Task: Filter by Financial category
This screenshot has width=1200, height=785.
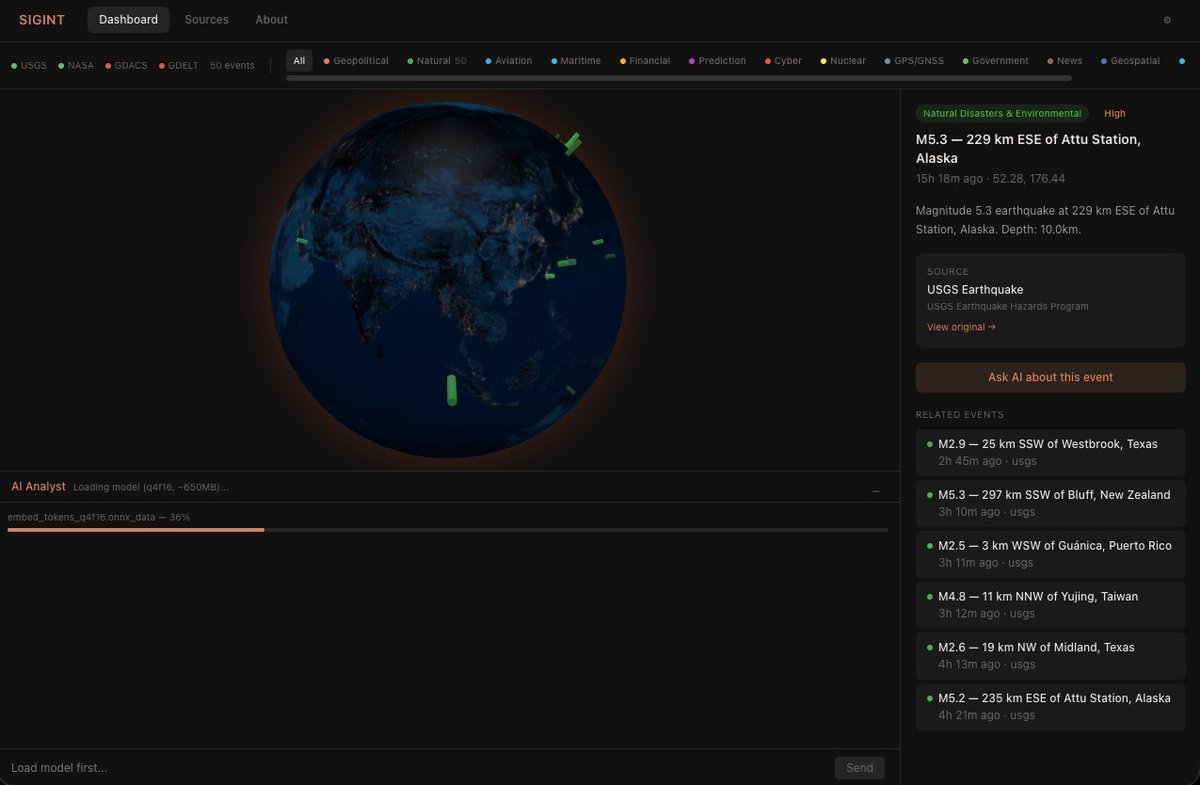Action: 645,61
